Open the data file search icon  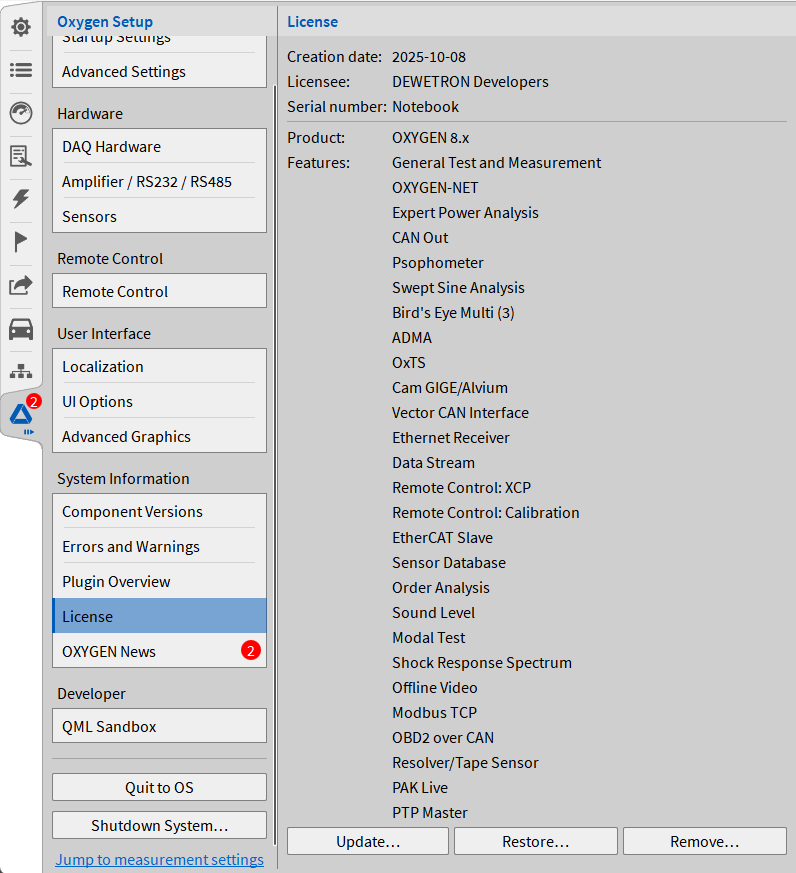[21, 156]
